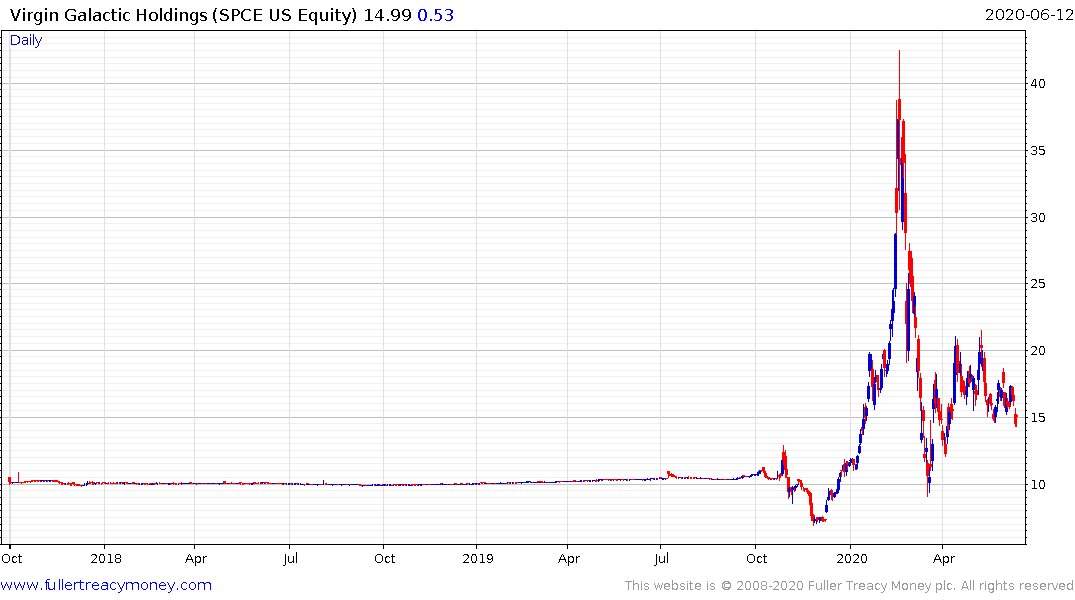The image size is (1075, 600).
Task: Click the www.fullertreacymoney.com link
Action: point(106,585)
